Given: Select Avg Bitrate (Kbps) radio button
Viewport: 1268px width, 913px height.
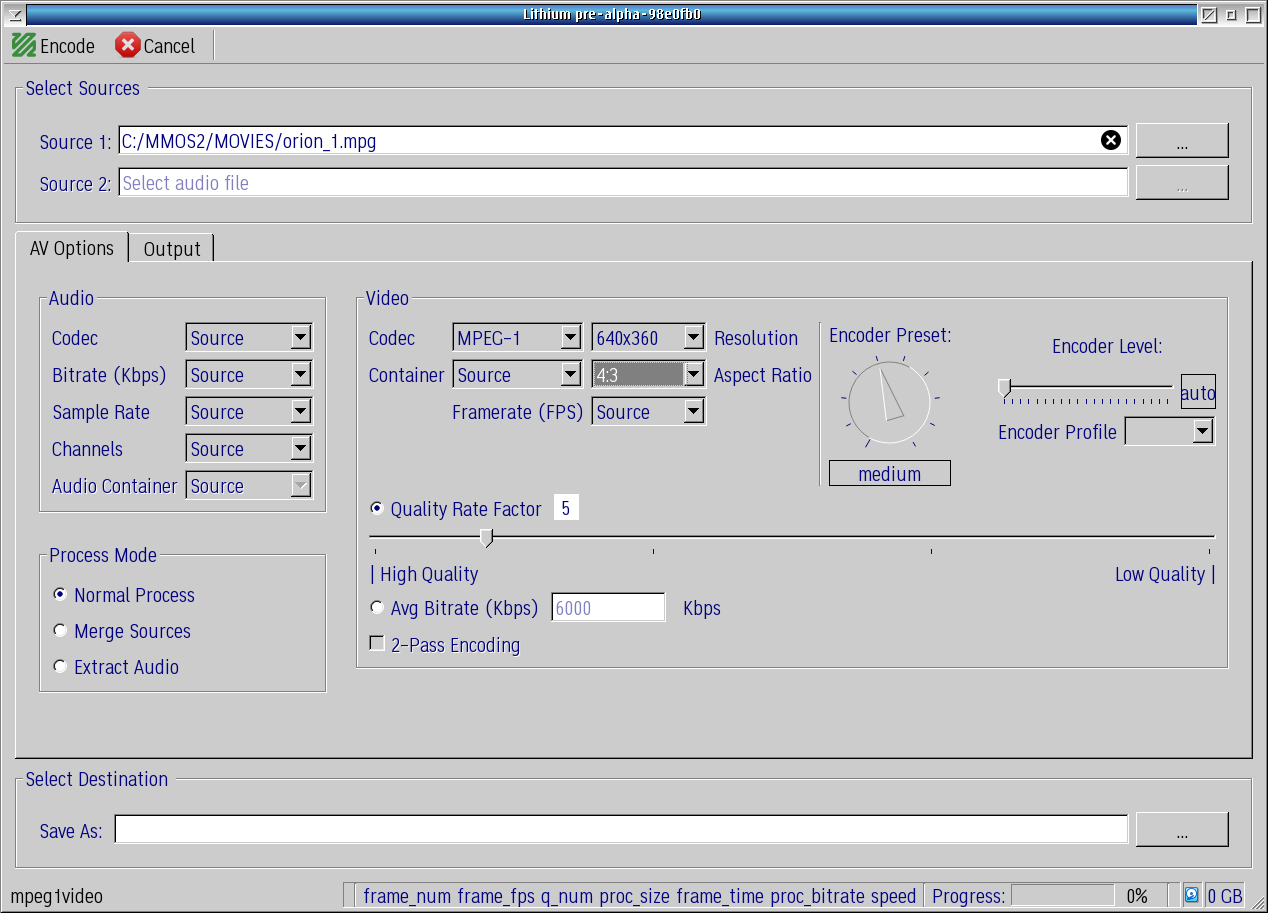Looking at the screenshot, I should [377, 608].
